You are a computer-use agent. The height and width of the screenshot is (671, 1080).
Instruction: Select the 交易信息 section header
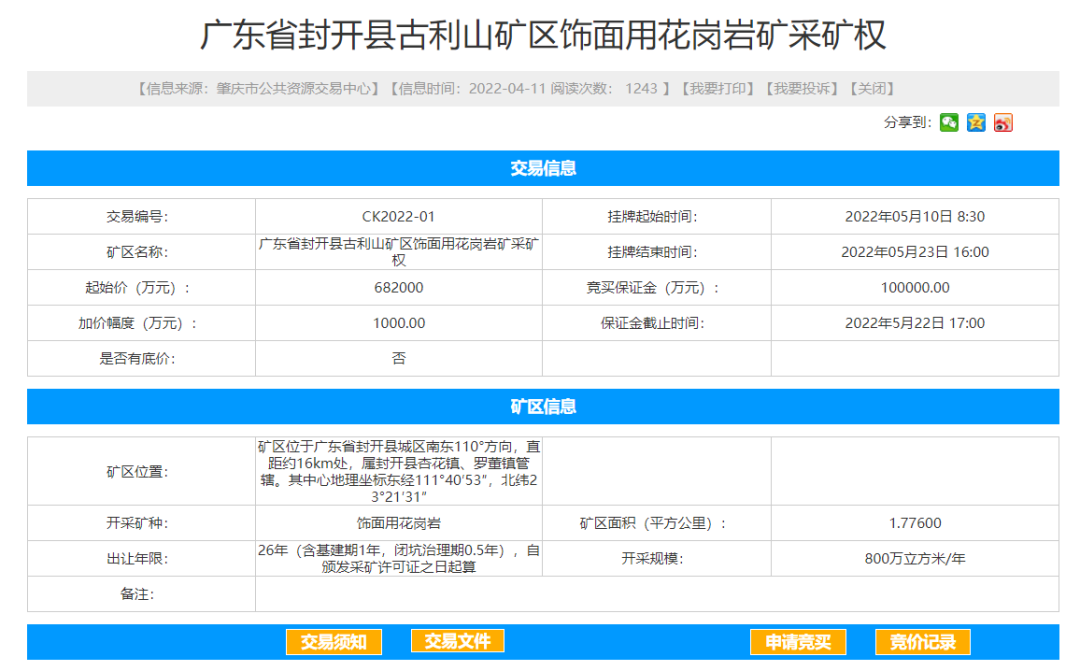click(x=543, y=168)
